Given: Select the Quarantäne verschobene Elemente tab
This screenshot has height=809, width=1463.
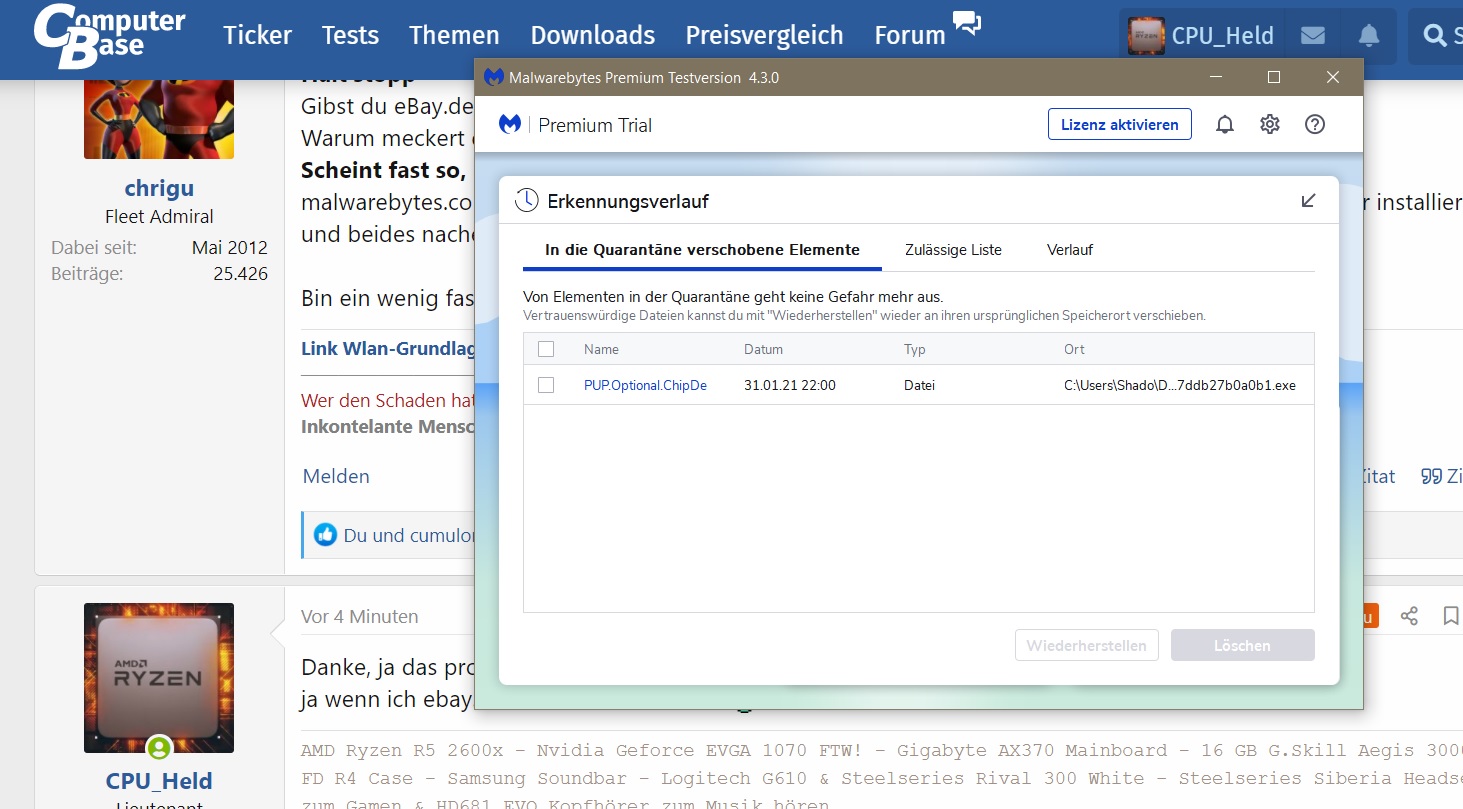Looking at the screenshot, I should (x=702, y=250).
